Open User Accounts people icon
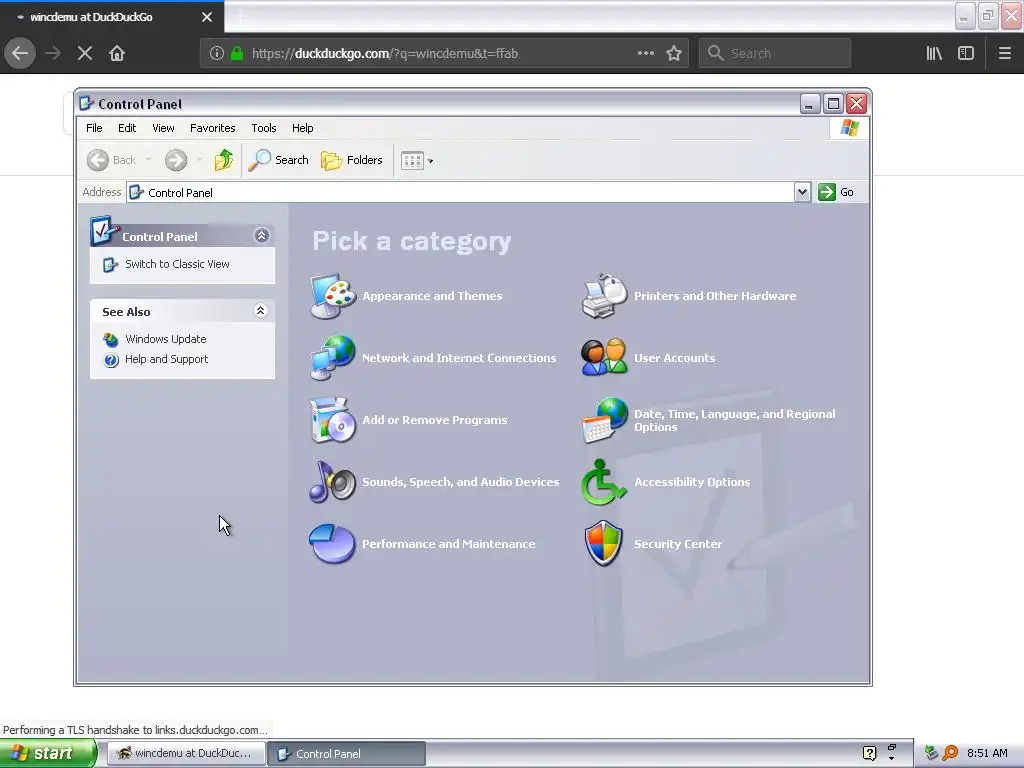The height and width of the screenshot is (768, 1024). pos(604,357)
